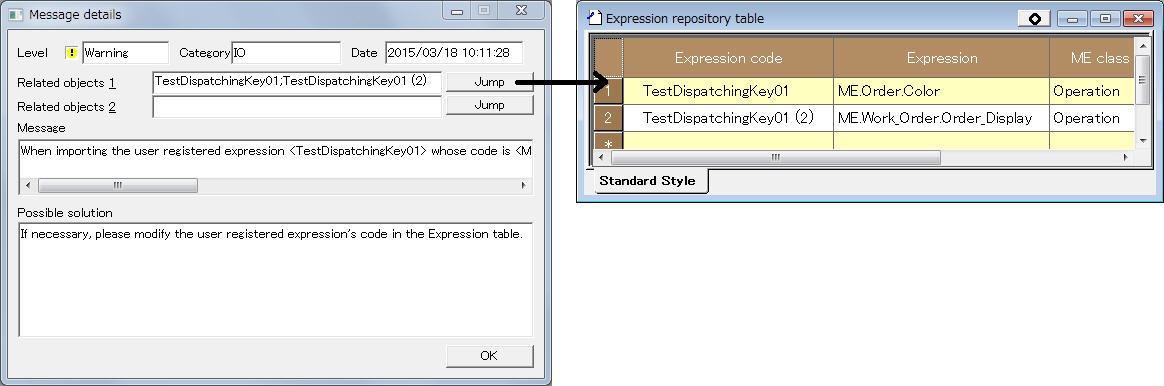Image resolution: width=1164 pixels, height=386 pixels.
Task: Click the Related objects 2 input field
Action: coord(297,106)
